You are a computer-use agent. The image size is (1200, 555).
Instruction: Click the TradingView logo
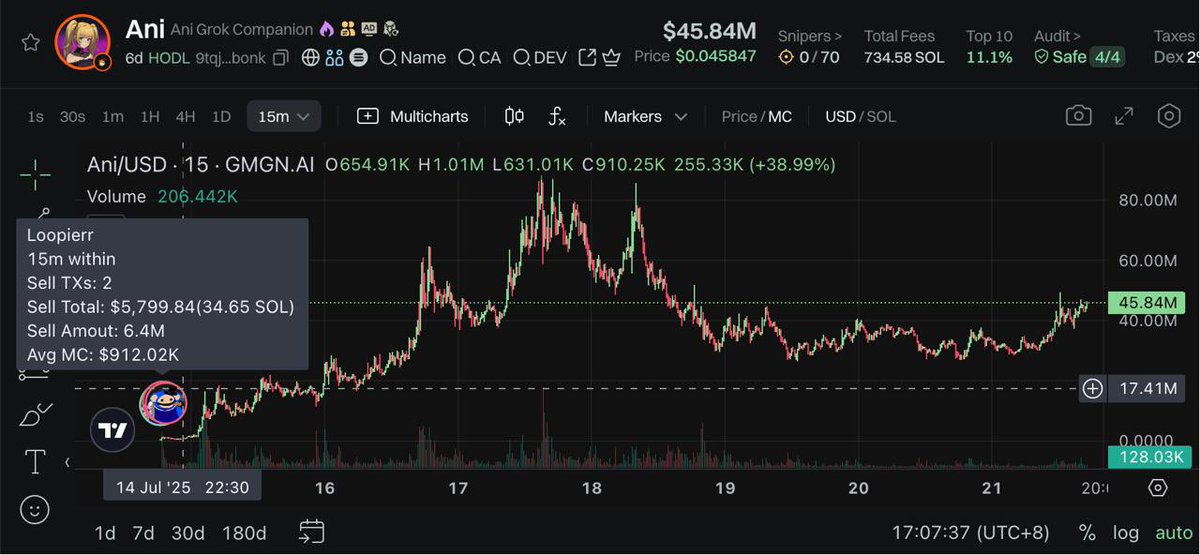[x=113, y=431]
